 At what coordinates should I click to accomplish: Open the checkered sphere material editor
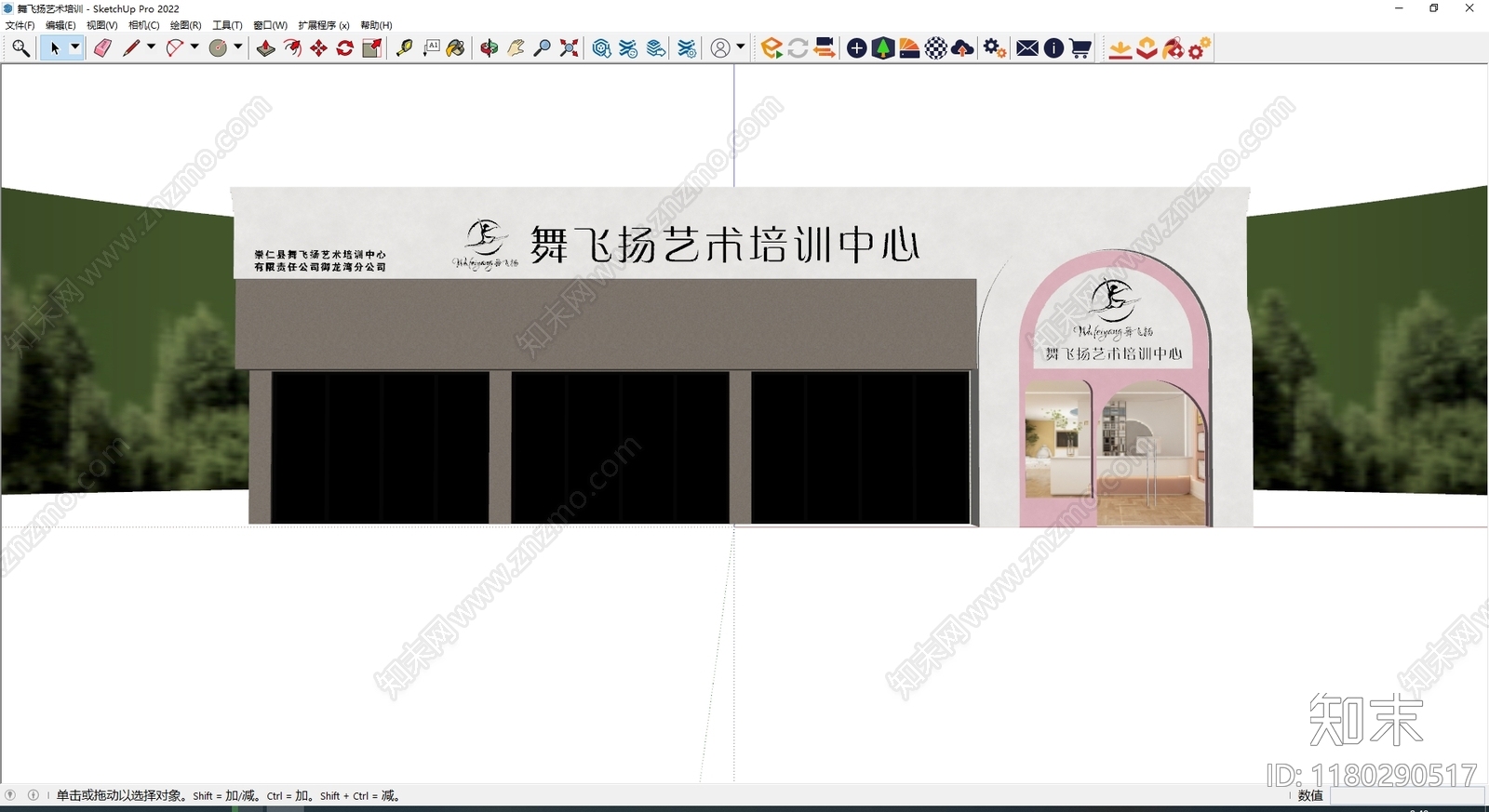[936, 48]
